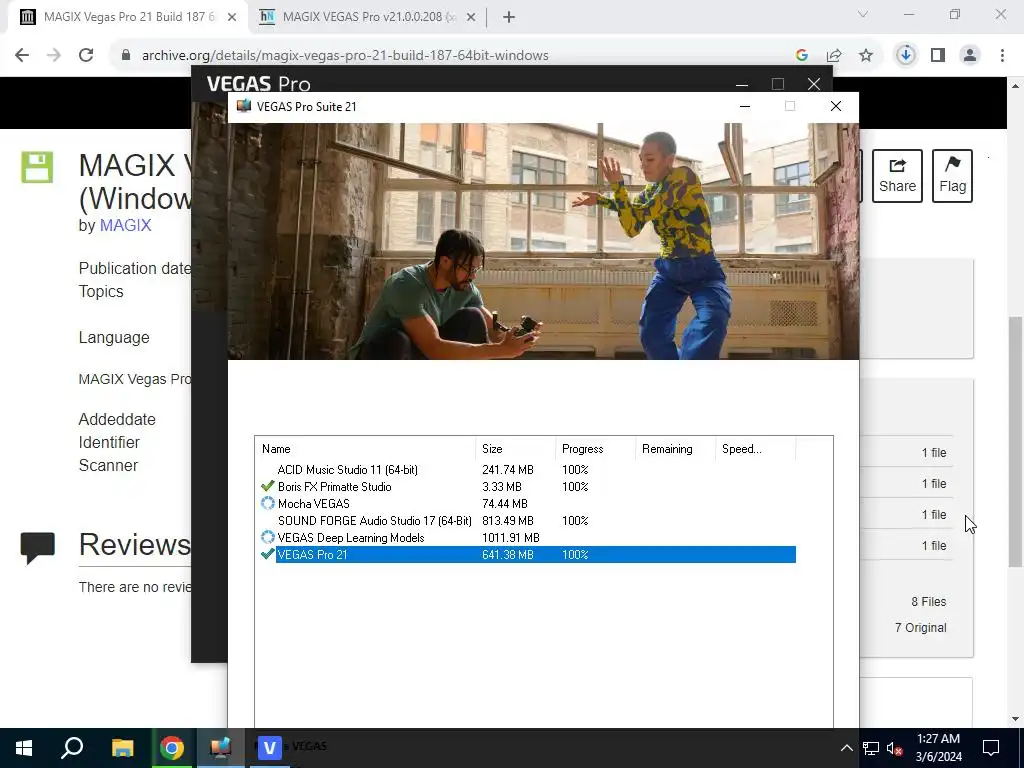Viewport: 1024px width, 768px height.
Task: Open Chrome three-dot menu
Action: tap(1002, 56)
